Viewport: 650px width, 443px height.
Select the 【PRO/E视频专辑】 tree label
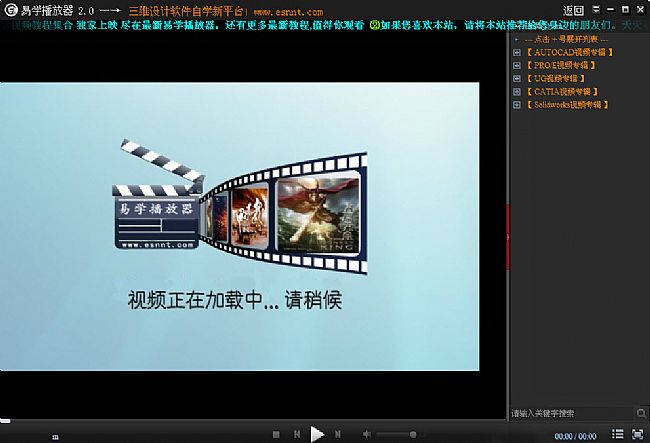(561, 65)
